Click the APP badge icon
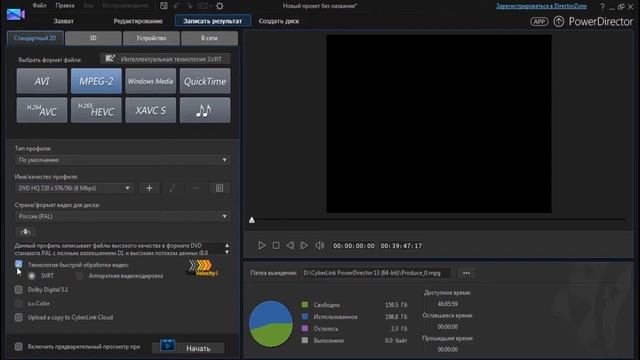Image resolution: width=640 pixels, height=360 pixels. click(x=539, y=22)
